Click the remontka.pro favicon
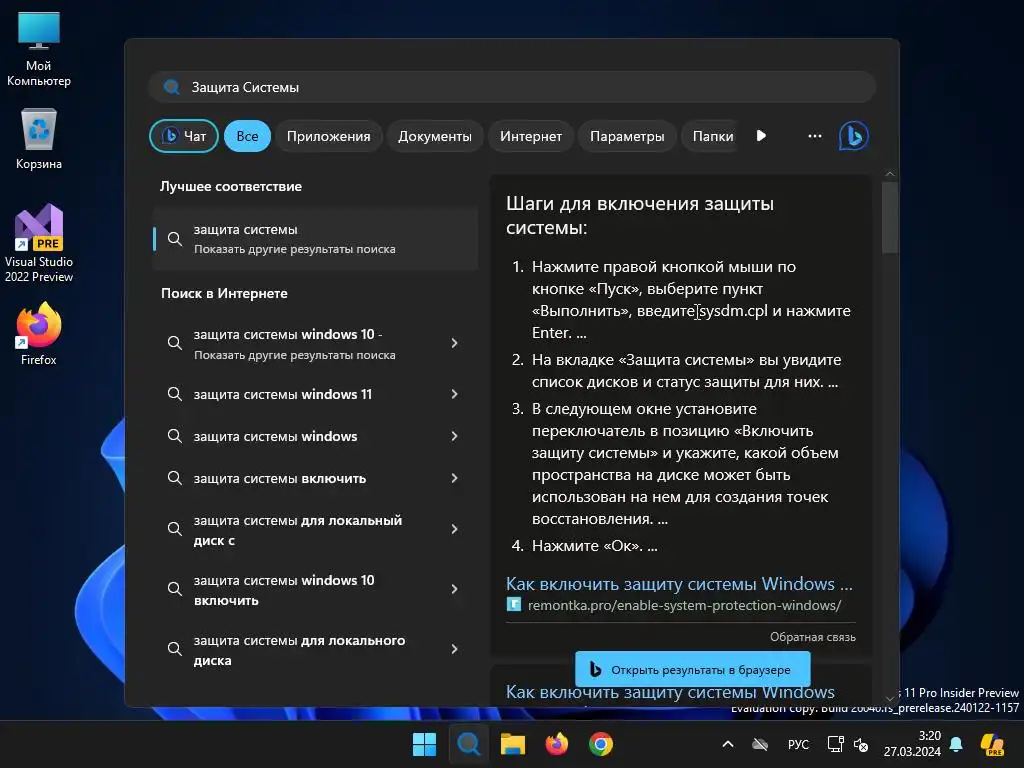Viewport: 1024px width, 768px height. click(514, 605)
